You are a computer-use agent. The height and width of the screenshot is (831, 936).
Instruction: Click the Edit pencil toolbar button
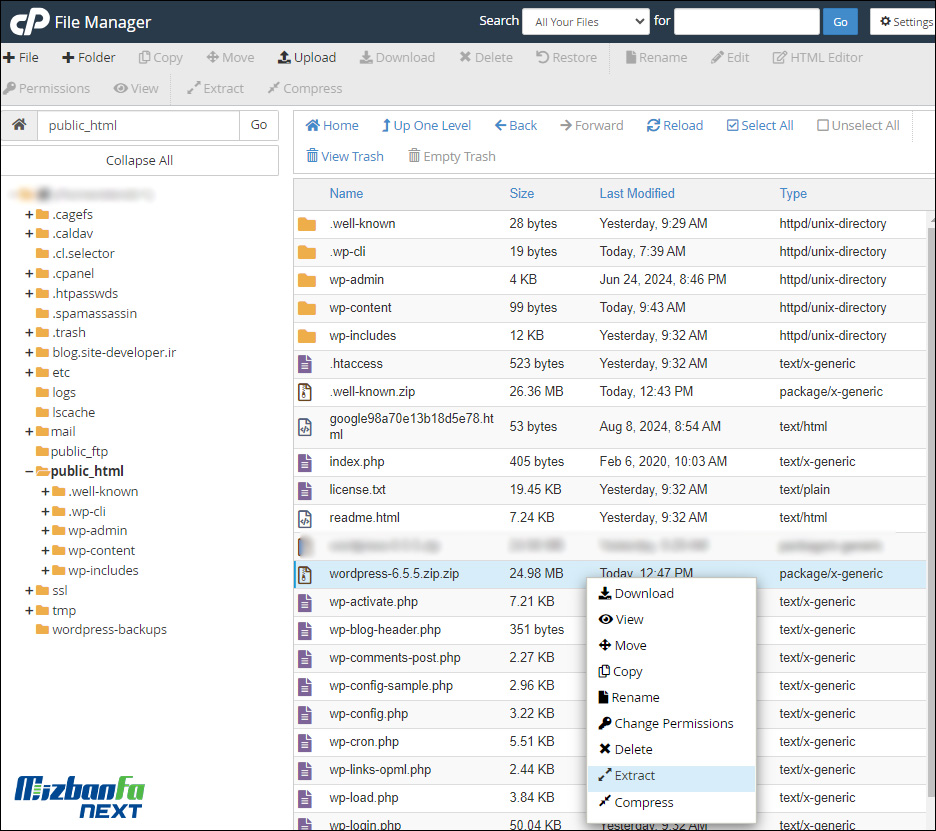click(729, 57)
